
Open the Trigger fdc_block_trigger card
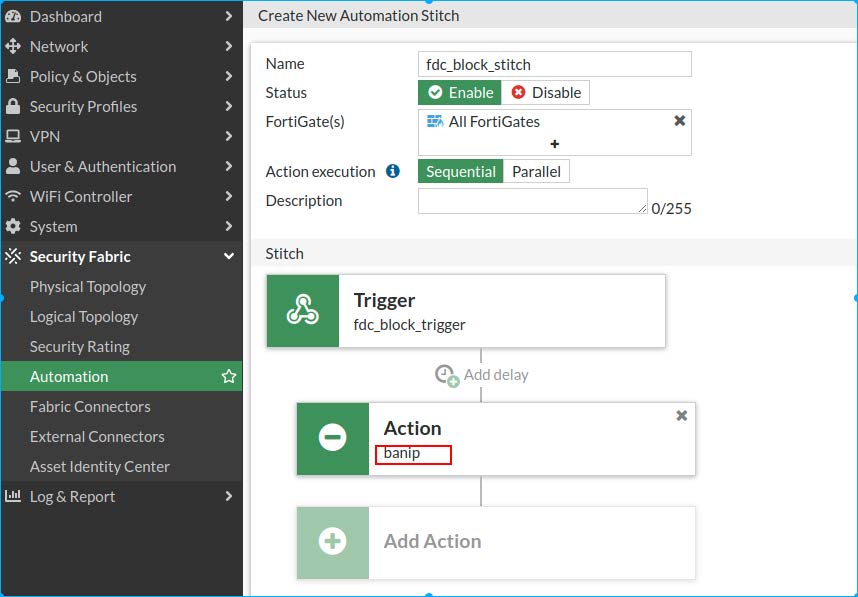tap(466, 311)
